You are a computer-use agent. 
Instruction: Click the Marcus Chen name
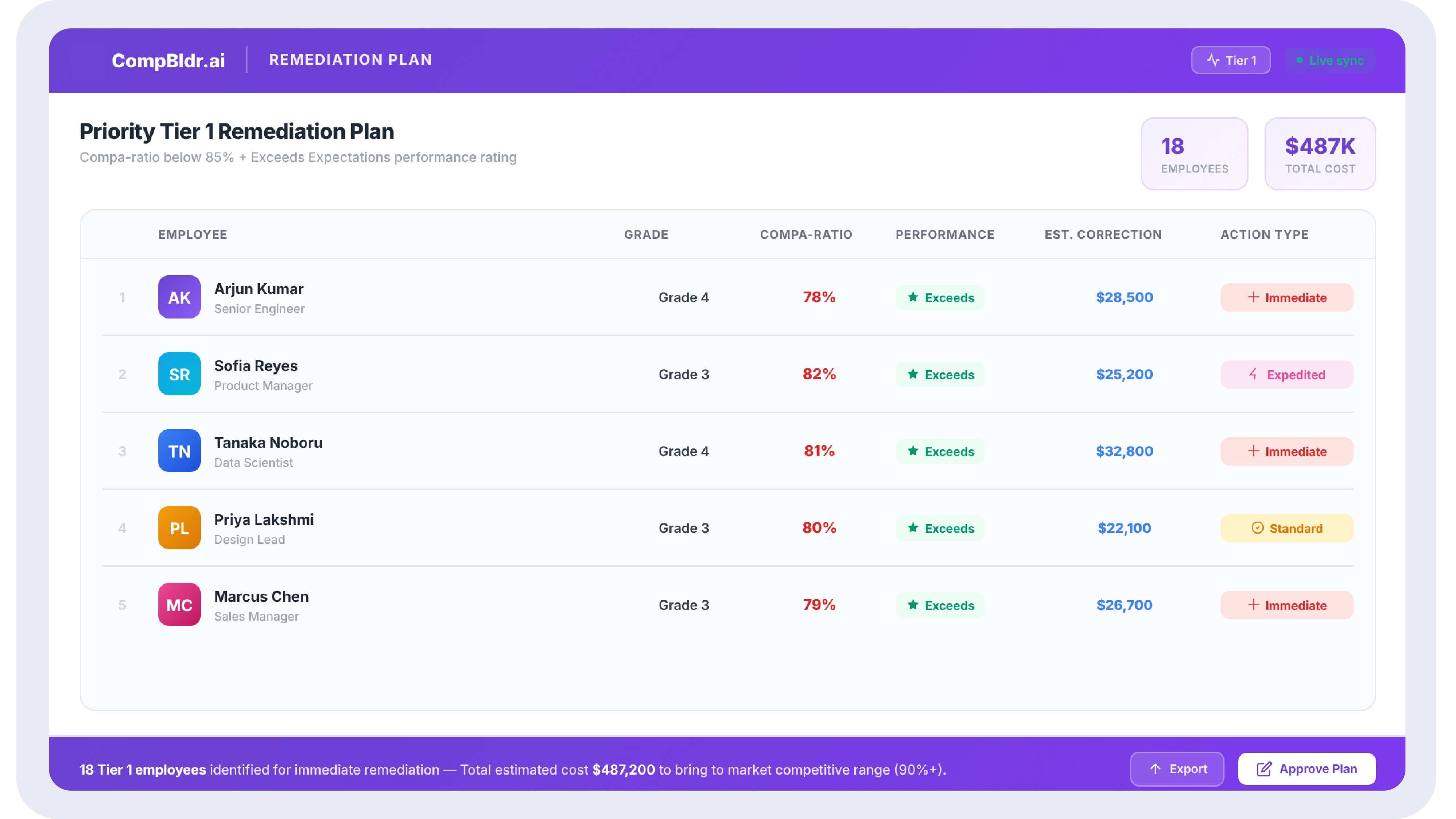(x=262, y=596)
